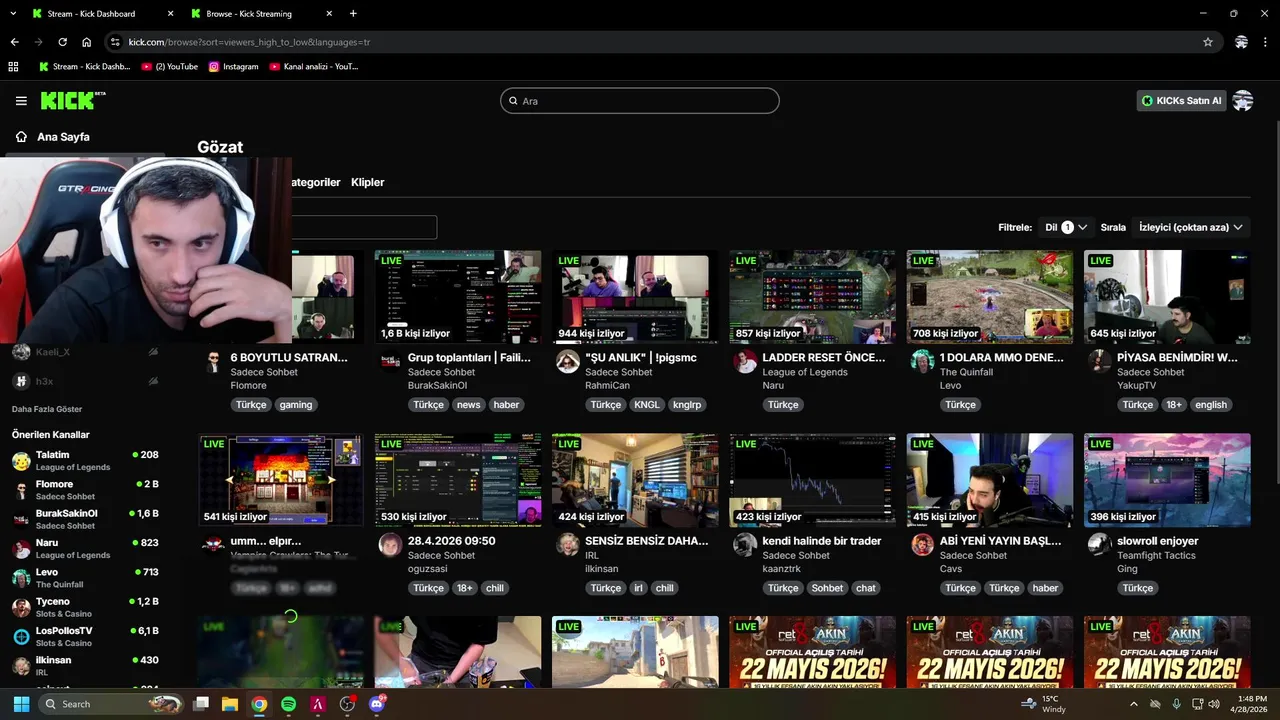Screen dimensions: 1280x720
Task: Click the kaanztrk channel avatar
Action: click(x=745, y=544)
